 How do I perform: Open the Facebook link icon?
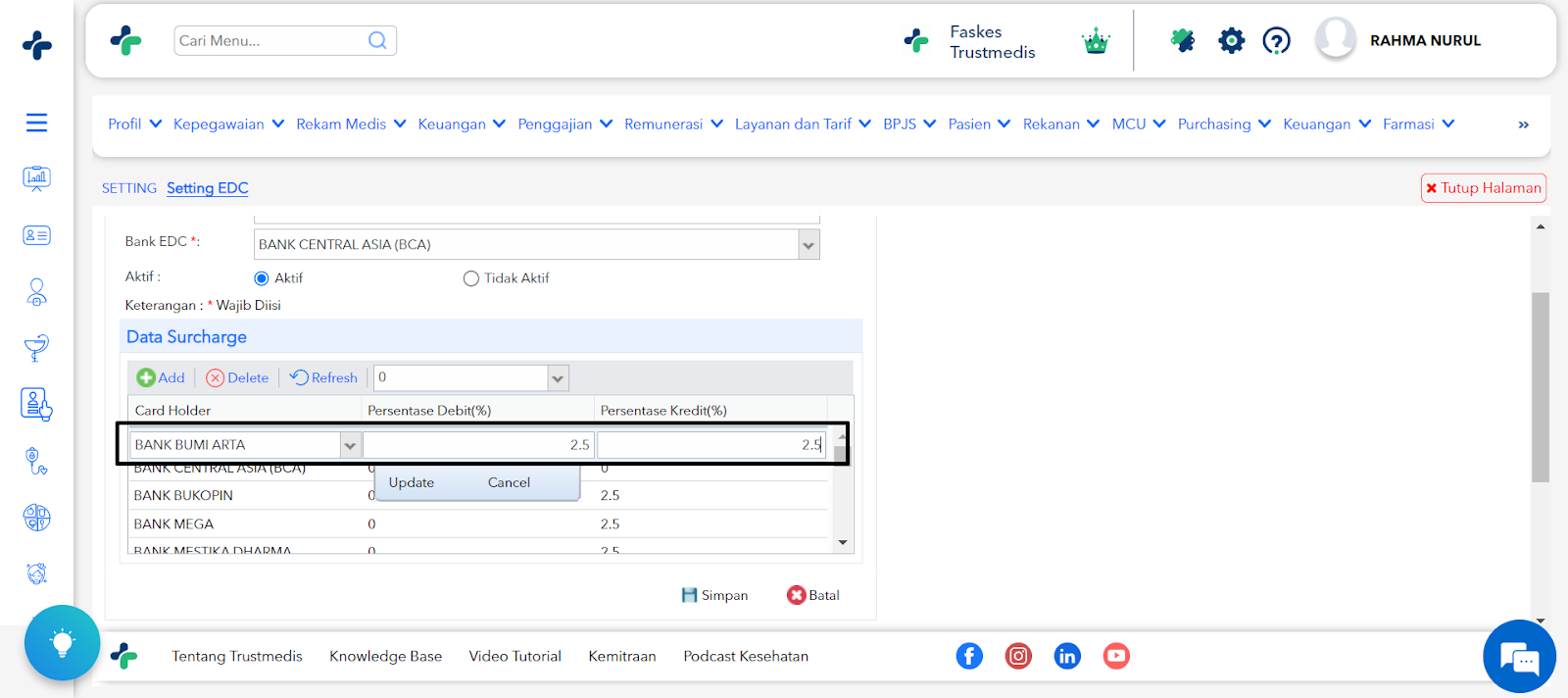(969, 656)
